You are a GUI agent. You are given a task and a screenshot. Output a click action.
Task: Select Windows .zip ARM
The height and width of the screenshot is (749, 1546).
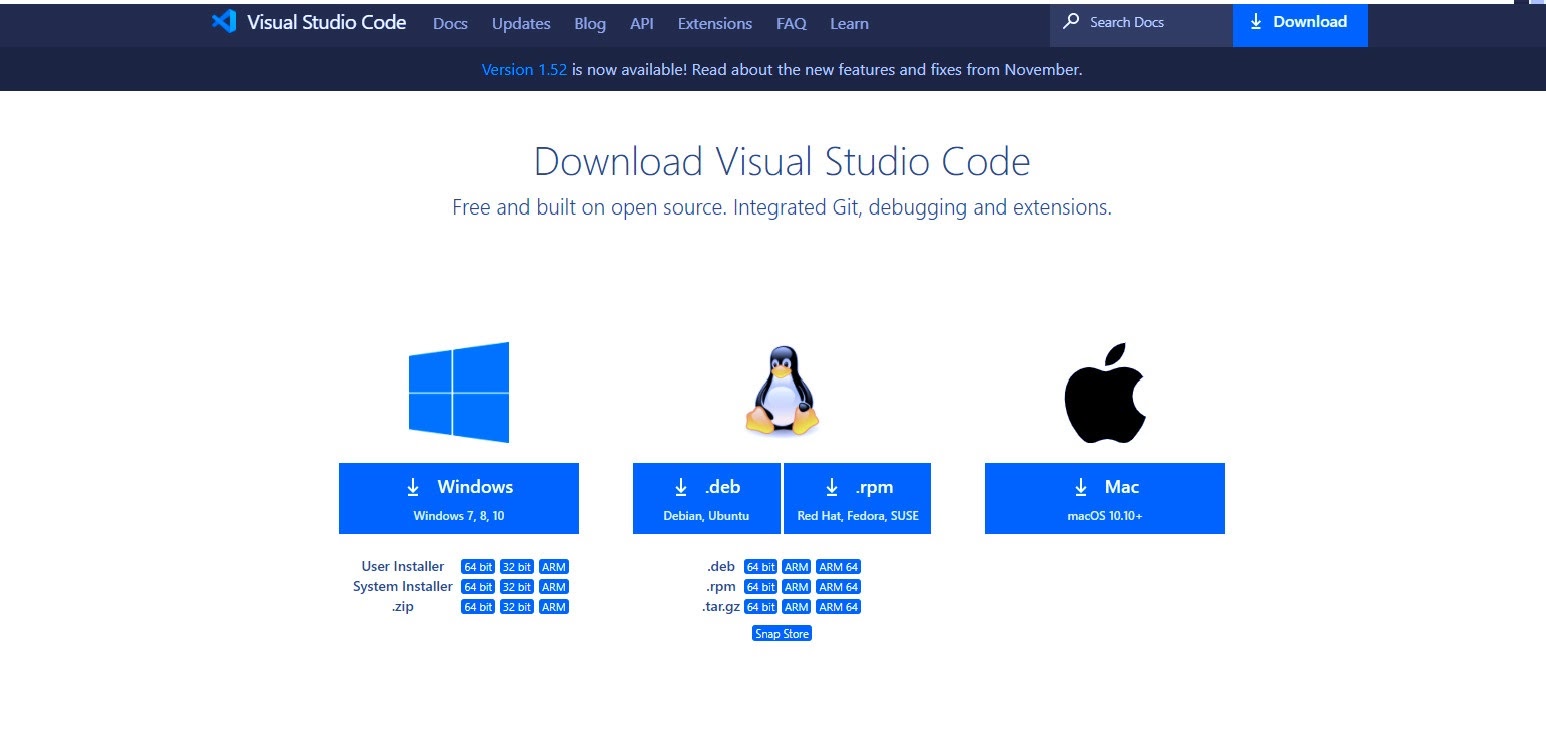tap(554, 607)
